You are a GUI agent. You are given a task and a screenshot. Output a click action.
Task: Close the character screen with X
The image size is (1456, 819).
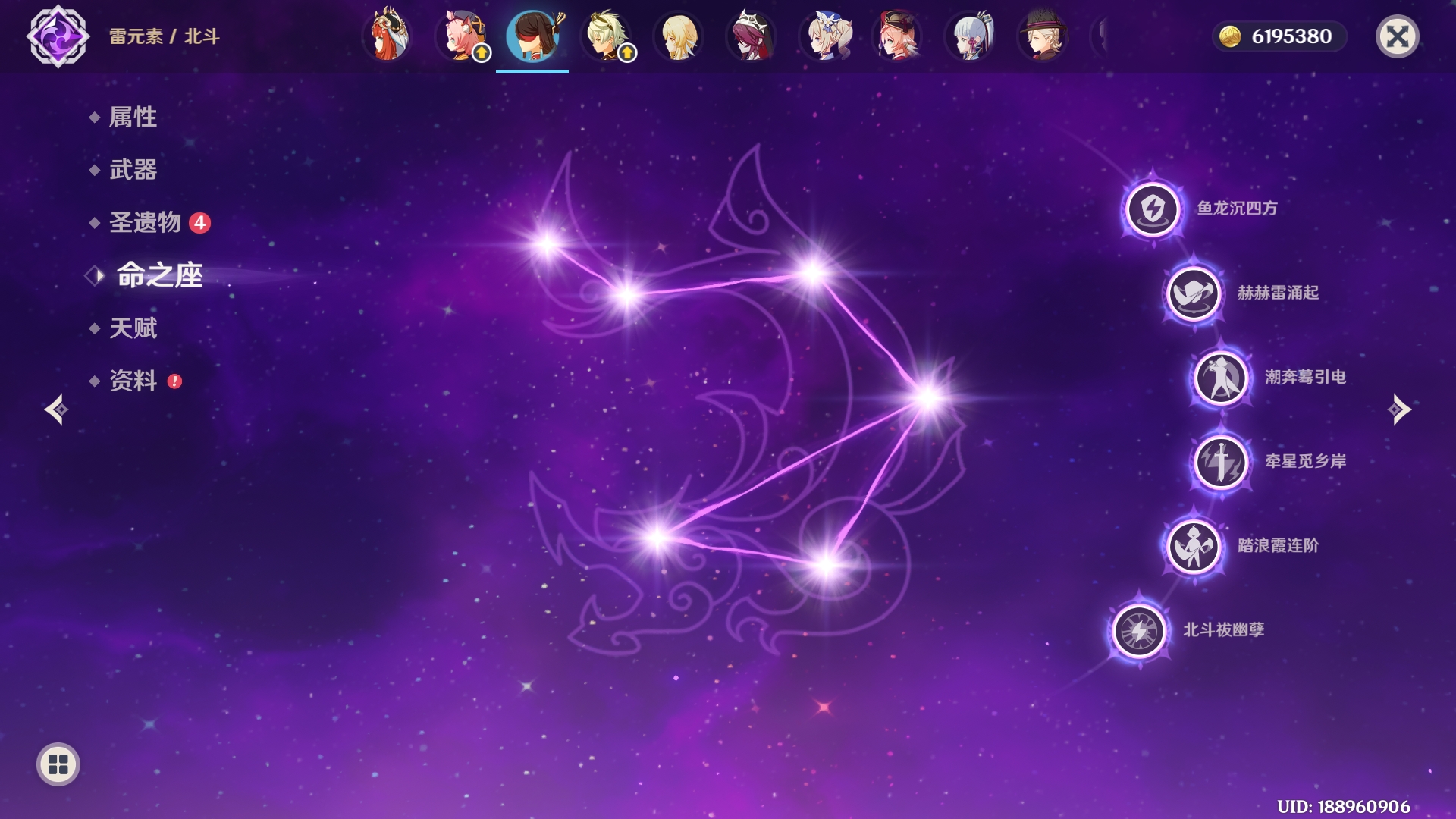[x=1397, y=36]
